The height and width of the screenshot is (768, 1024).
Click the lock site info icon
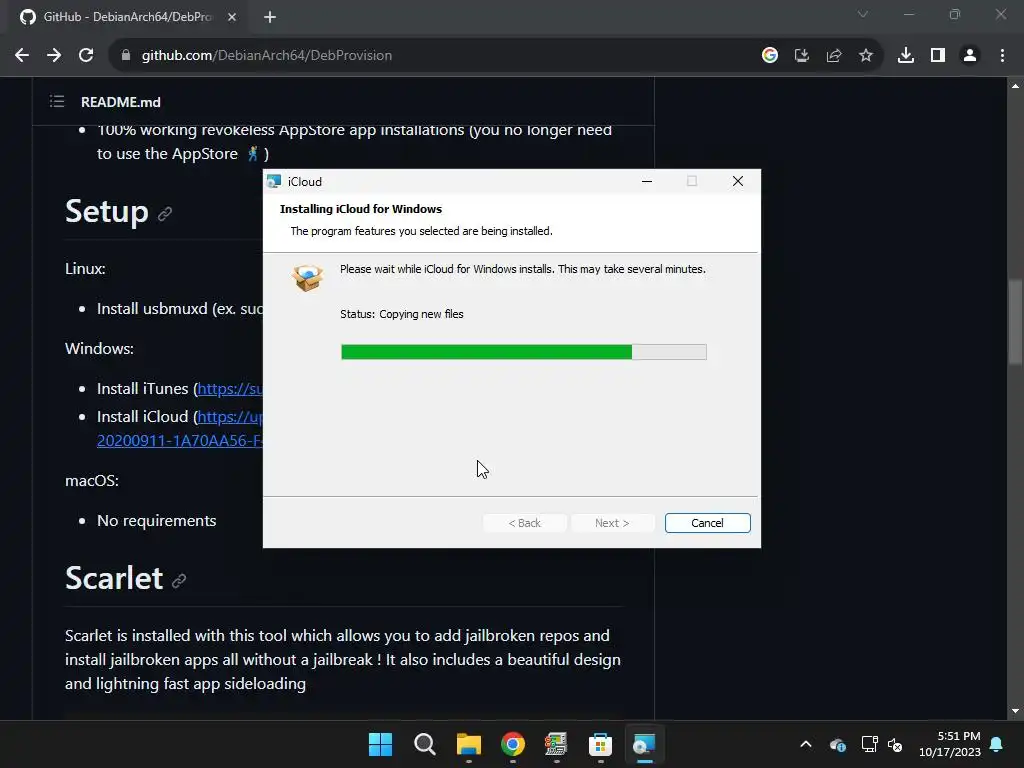tap(126, 56)
